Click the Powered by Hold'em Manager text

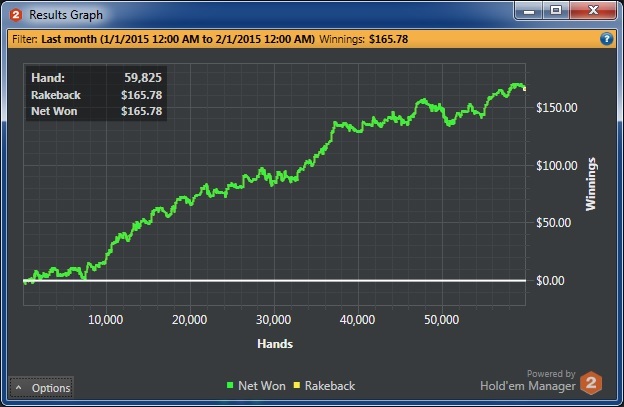(x=528, y=380)
